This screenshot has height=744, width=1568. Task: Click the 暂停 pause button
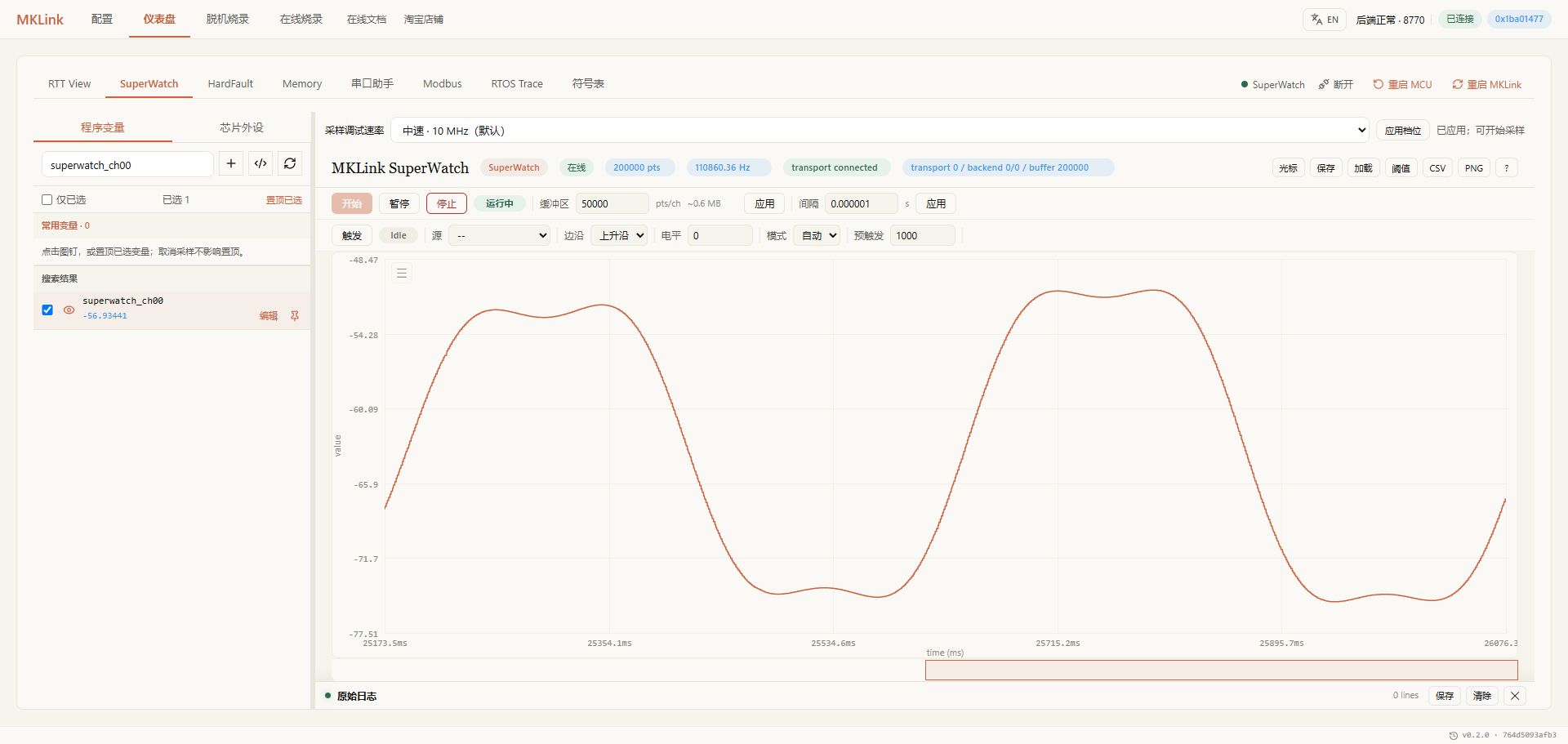pos(399,204)
